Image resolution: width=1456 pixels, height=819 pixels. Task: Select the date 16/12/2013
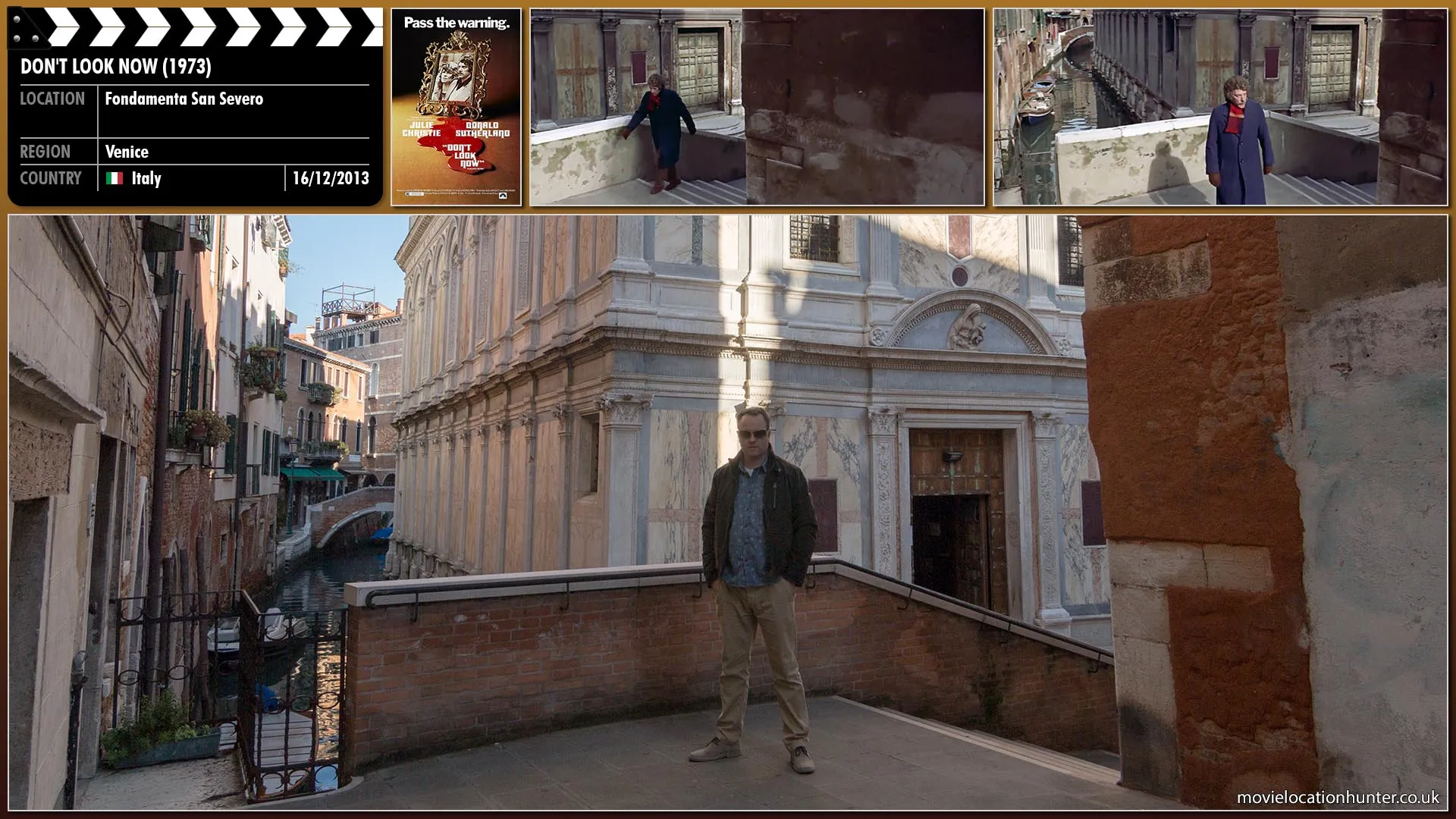click(x=331, y=178)
